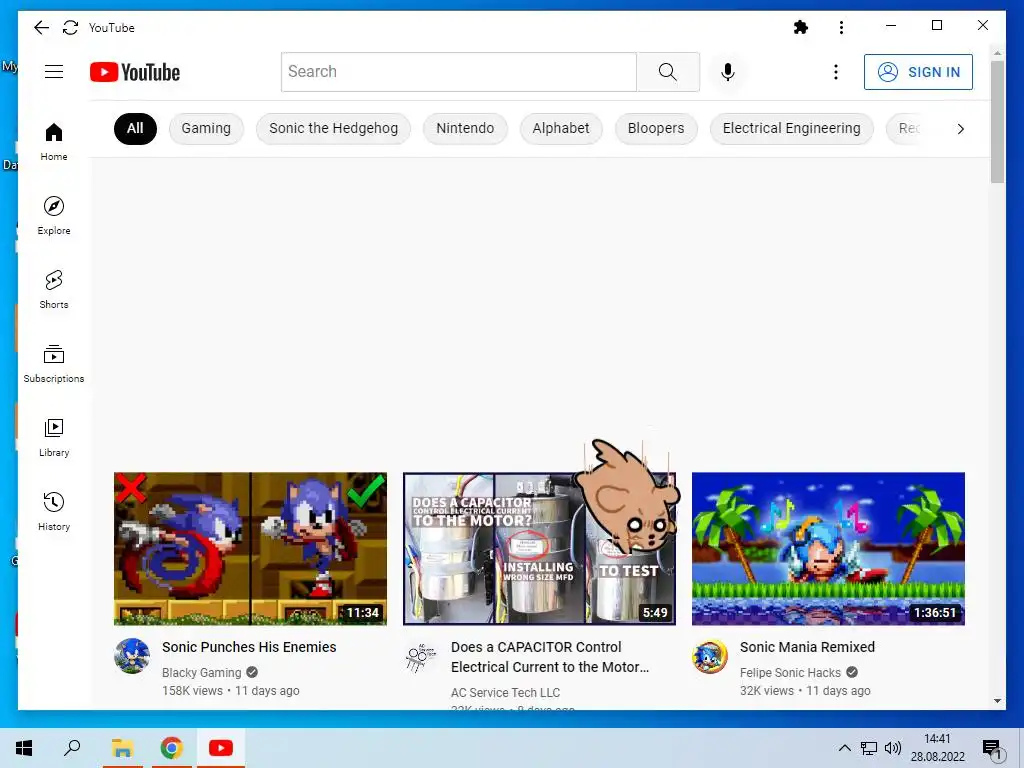Image resolution: width=1024 pixels, height=768 pixels.
Task: Click the scrollbar down arrow
Action: coord(997,701)
